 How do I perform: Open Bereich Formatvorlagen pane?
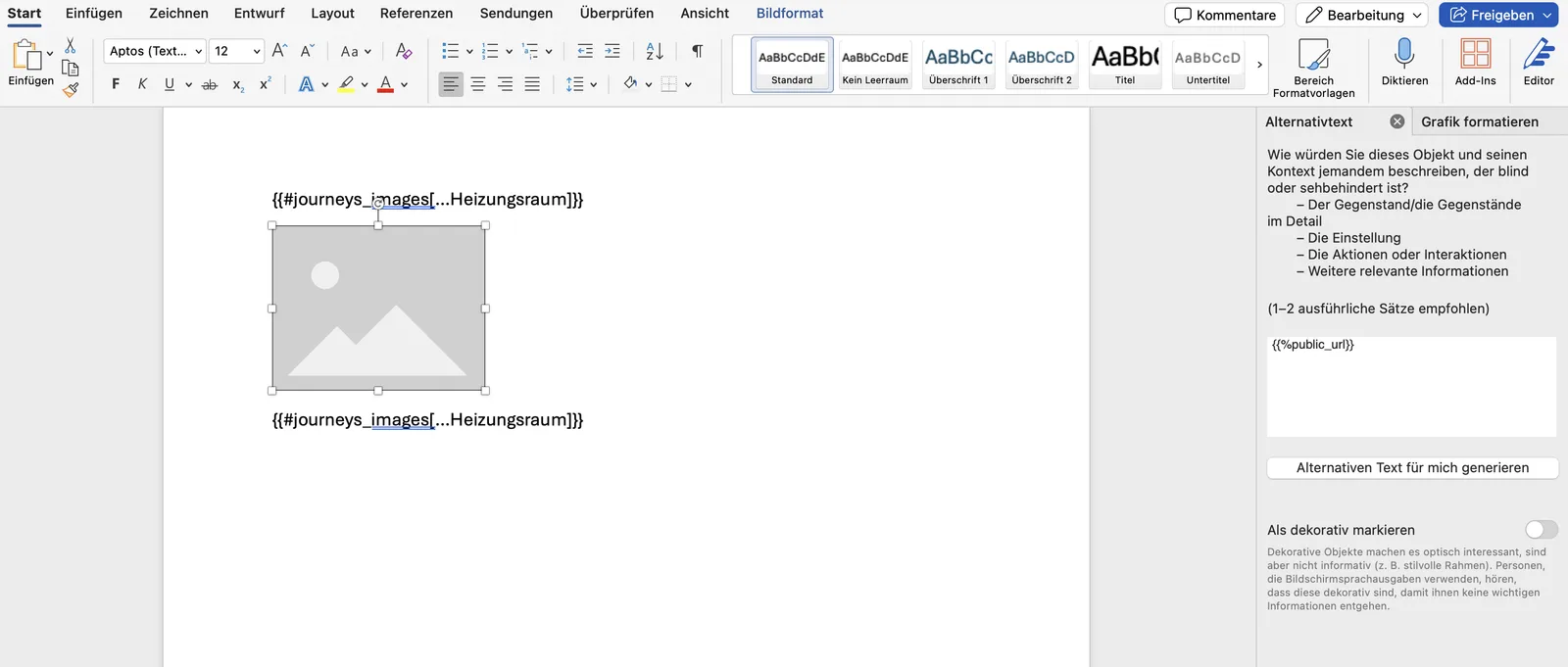[1313, 68]
